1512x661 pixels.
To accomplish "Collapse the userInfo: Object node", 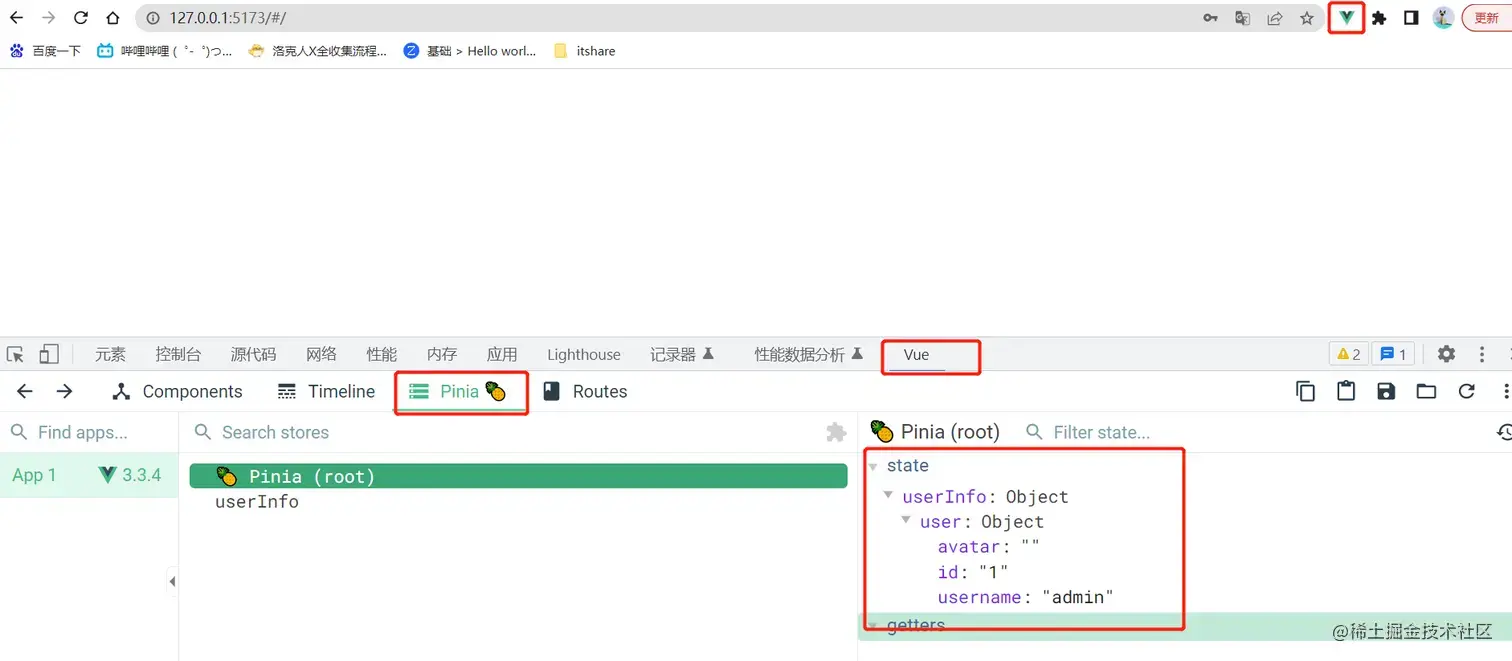I will point(889,497).
